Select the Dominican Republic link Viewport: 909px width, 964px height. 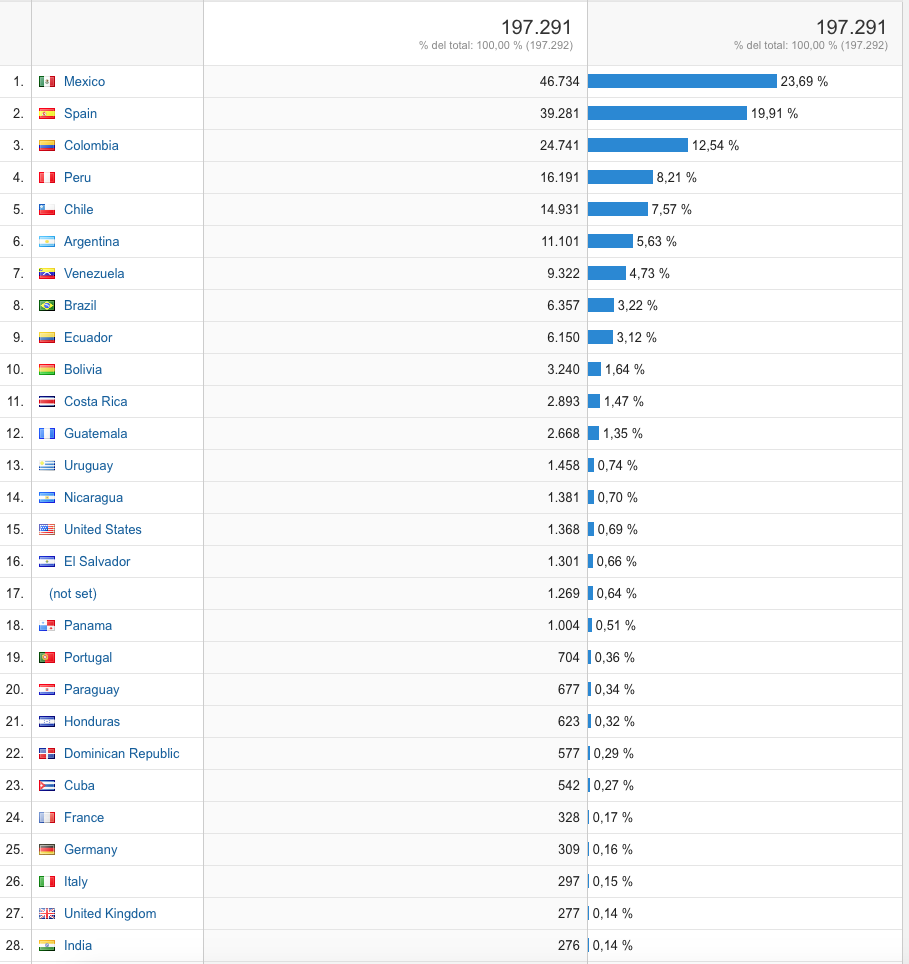point(121,754)
